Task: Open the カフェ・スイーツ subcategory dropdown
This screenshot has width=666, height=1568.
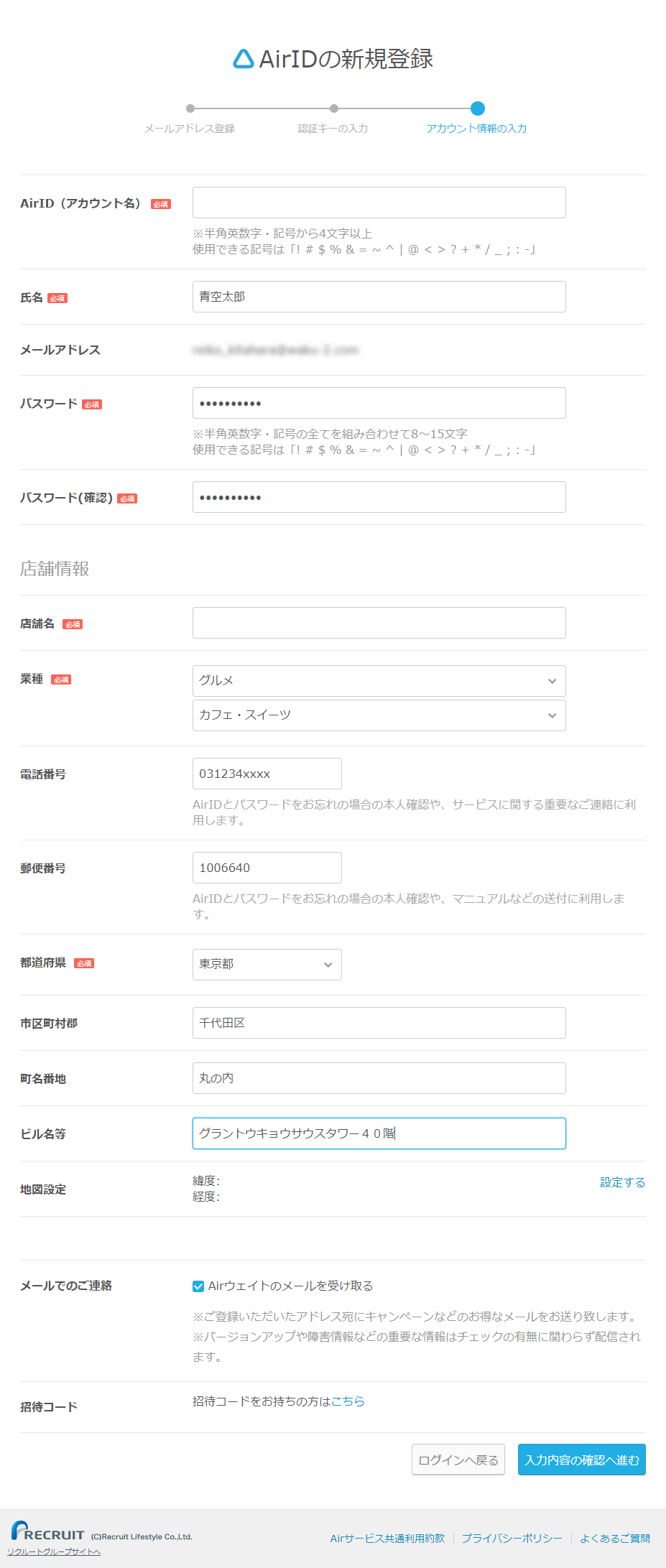Action: coord(379,715)
